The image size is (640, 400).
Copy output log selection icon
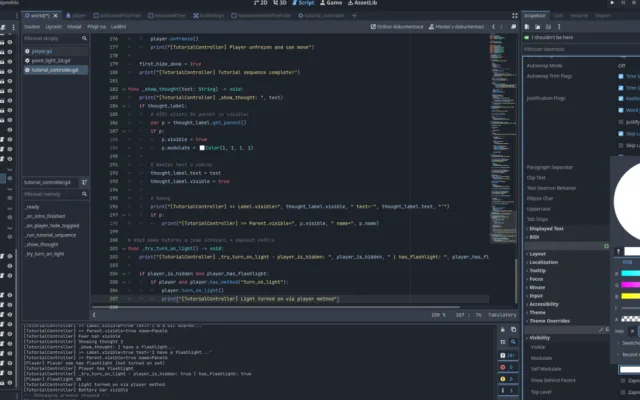point(513,330)
